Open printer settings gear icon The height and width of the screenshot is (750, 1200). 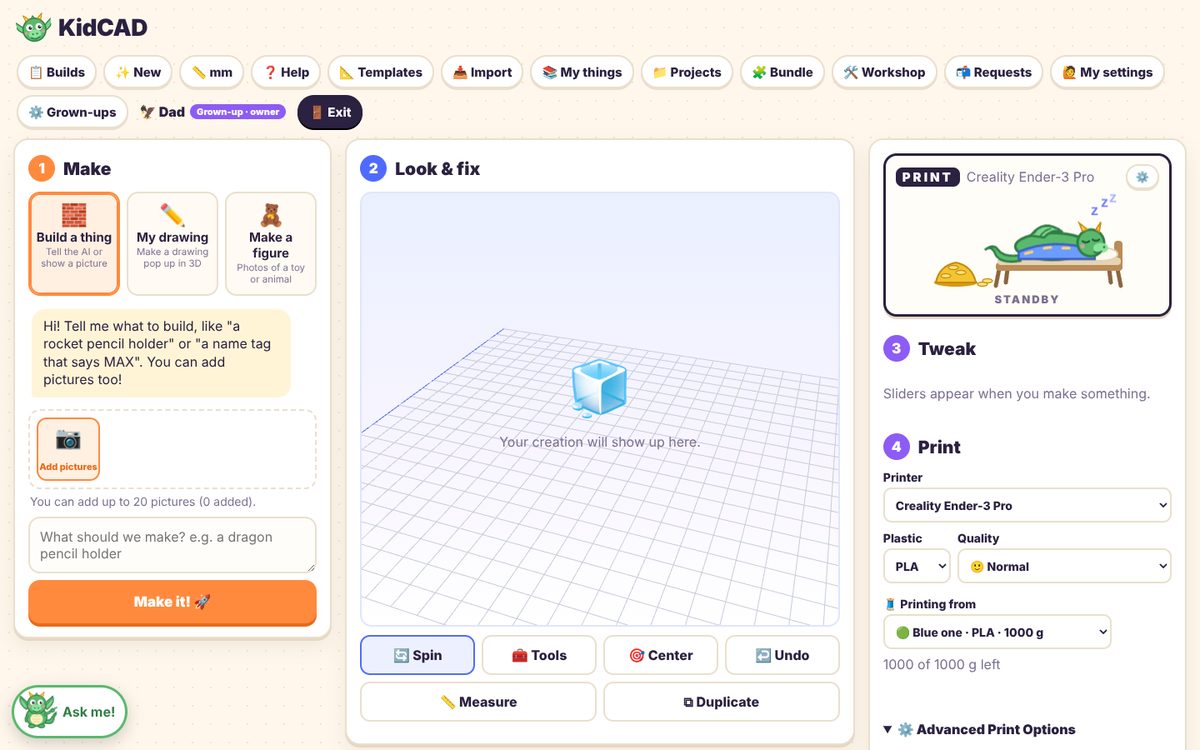point(1142,177)
